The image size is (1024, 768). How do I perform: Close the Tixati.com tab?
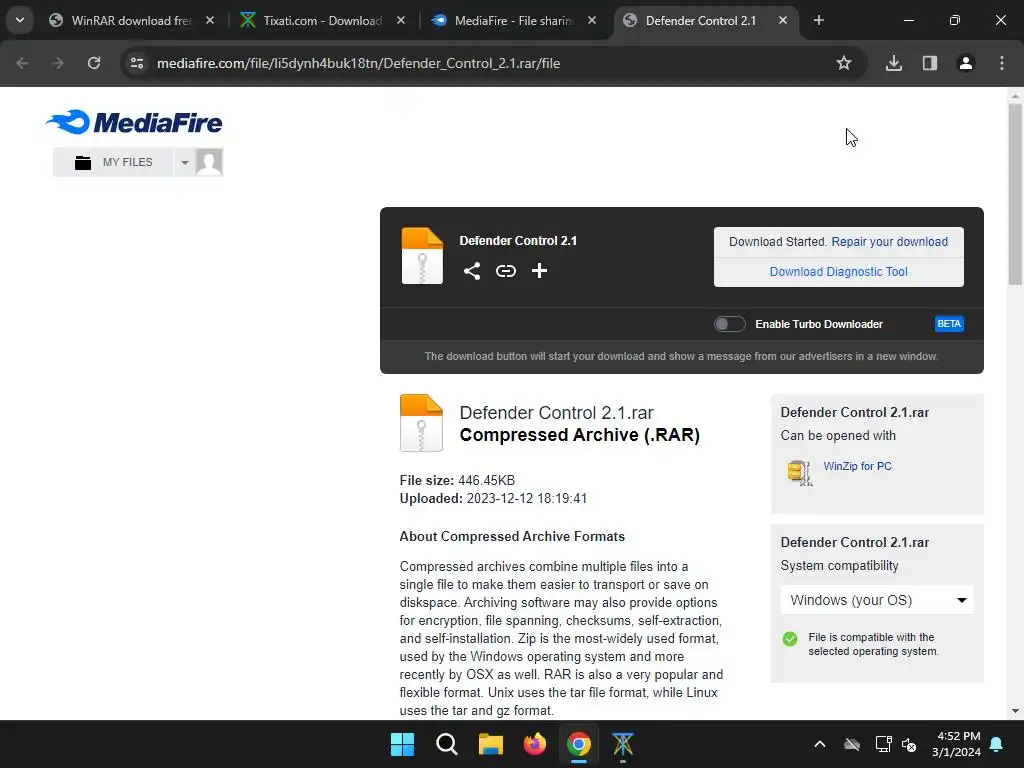coord(401,21)
